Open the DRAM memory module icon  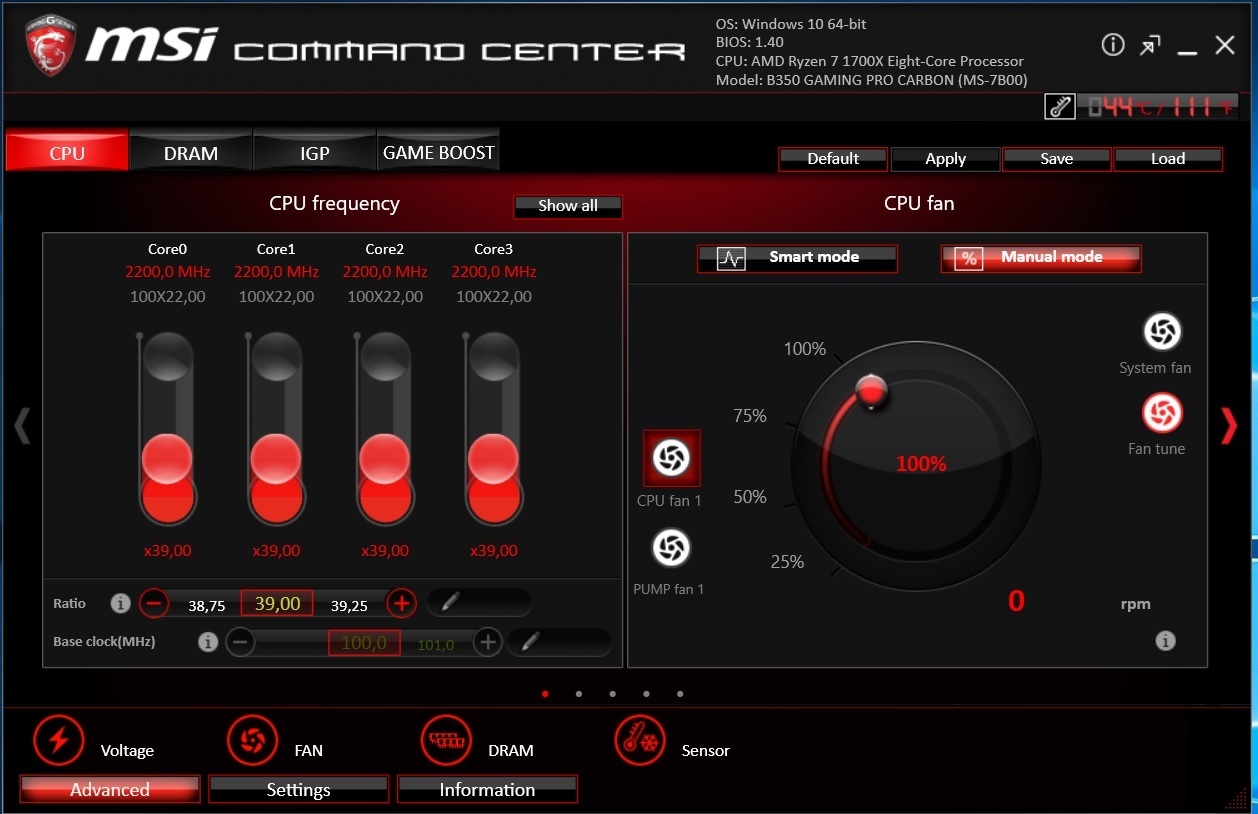[x=446, y=740]
